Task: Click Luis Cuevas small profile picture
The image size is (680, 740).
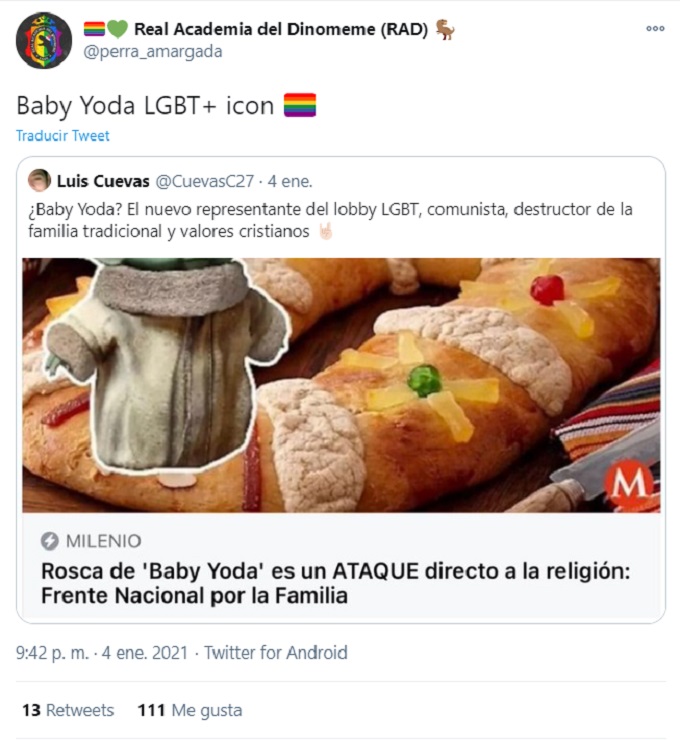Action: click(39, 181)
